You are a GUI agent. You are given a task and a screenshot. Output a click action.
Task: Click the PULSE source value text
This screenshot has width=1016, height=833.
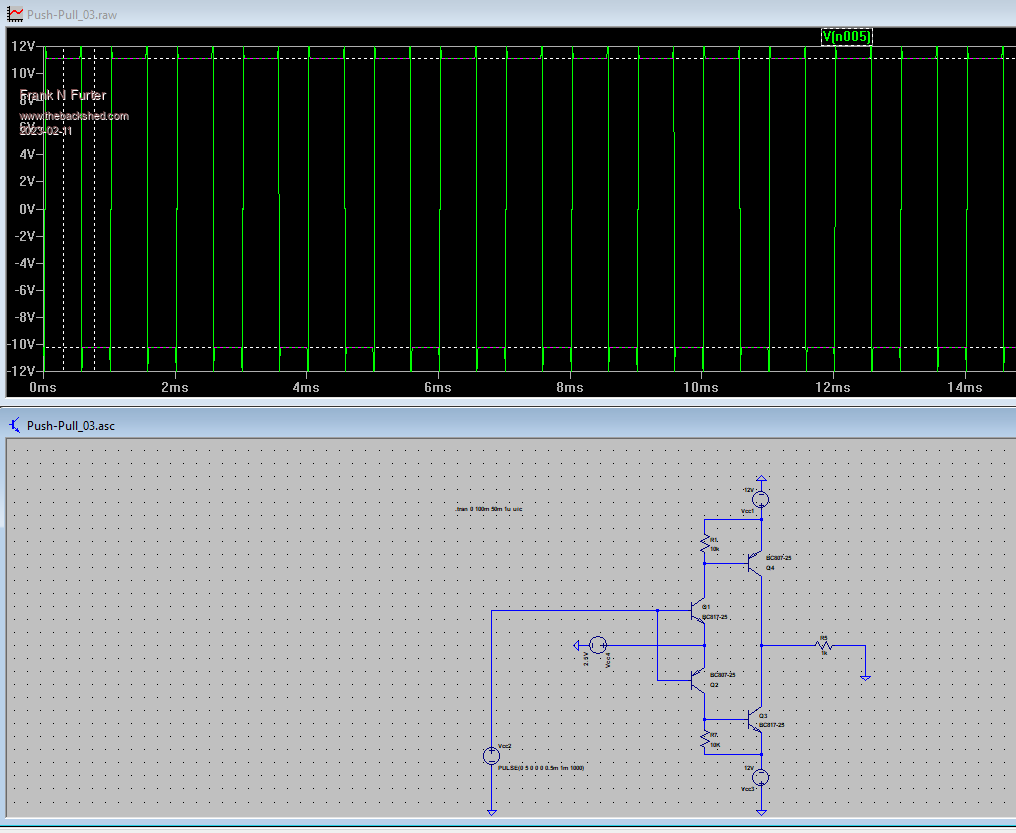tap(540, 767)
